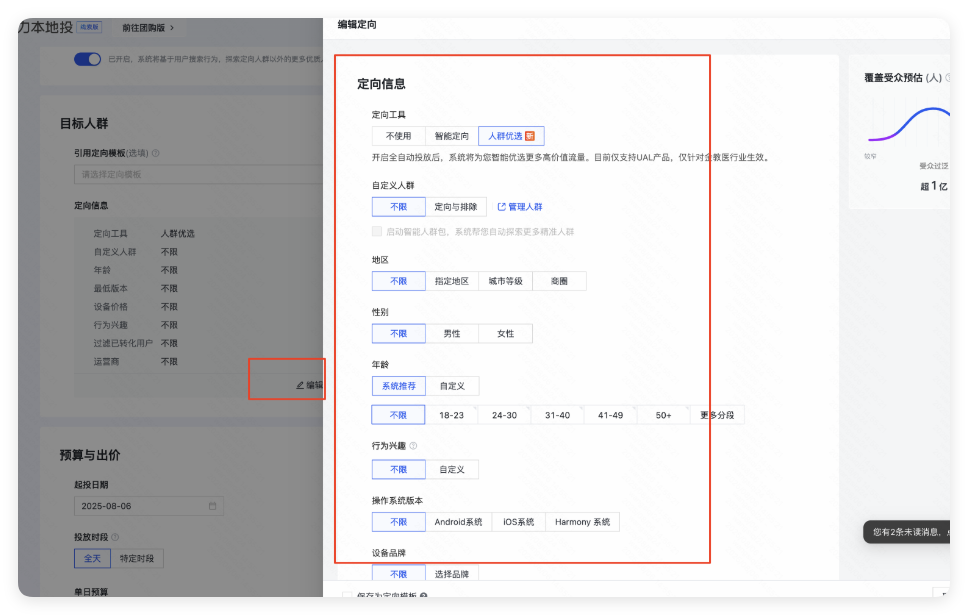The image size is (968, 615).
Task: Check the 启动智能人群包 checkbox
Action: tap(377, 232)
